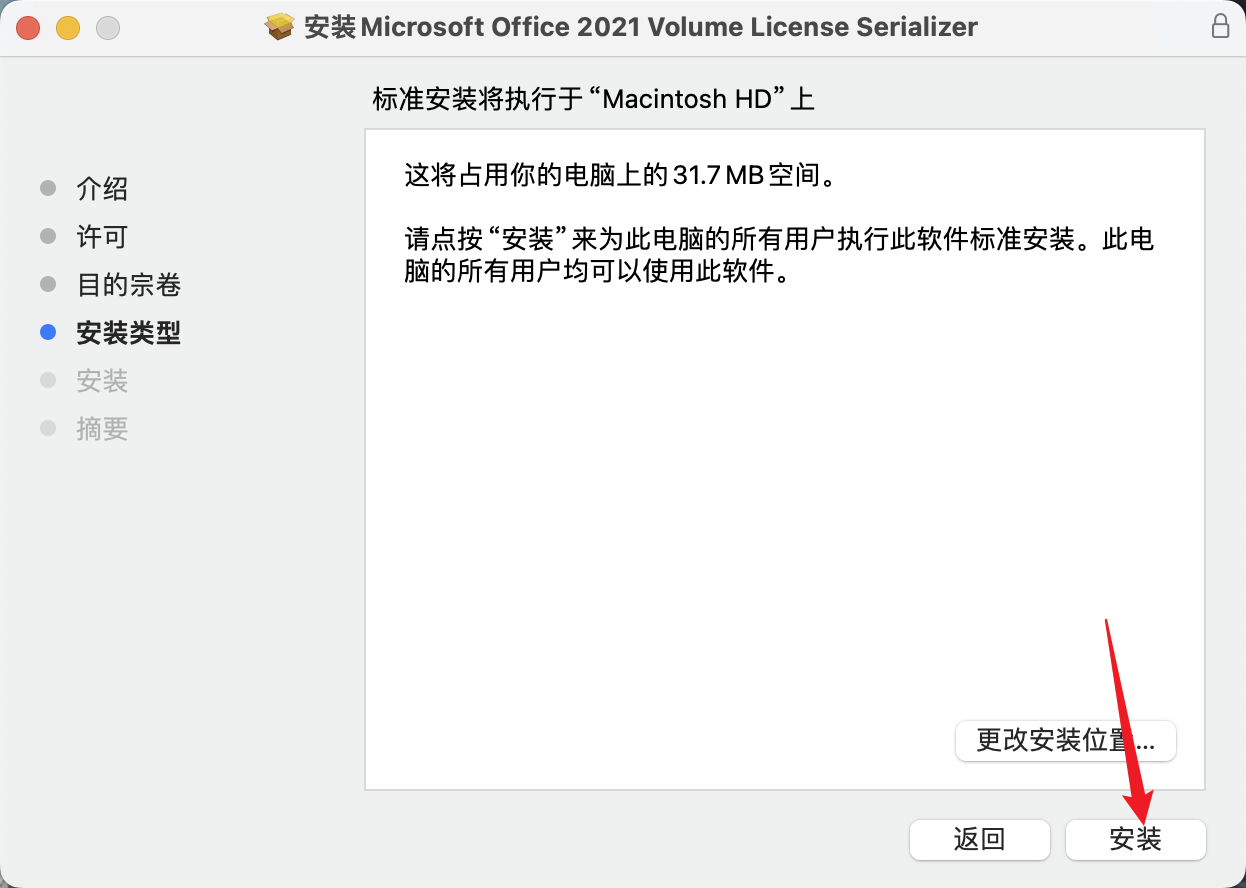Open 更改安装位置… options

(1066, 741)
